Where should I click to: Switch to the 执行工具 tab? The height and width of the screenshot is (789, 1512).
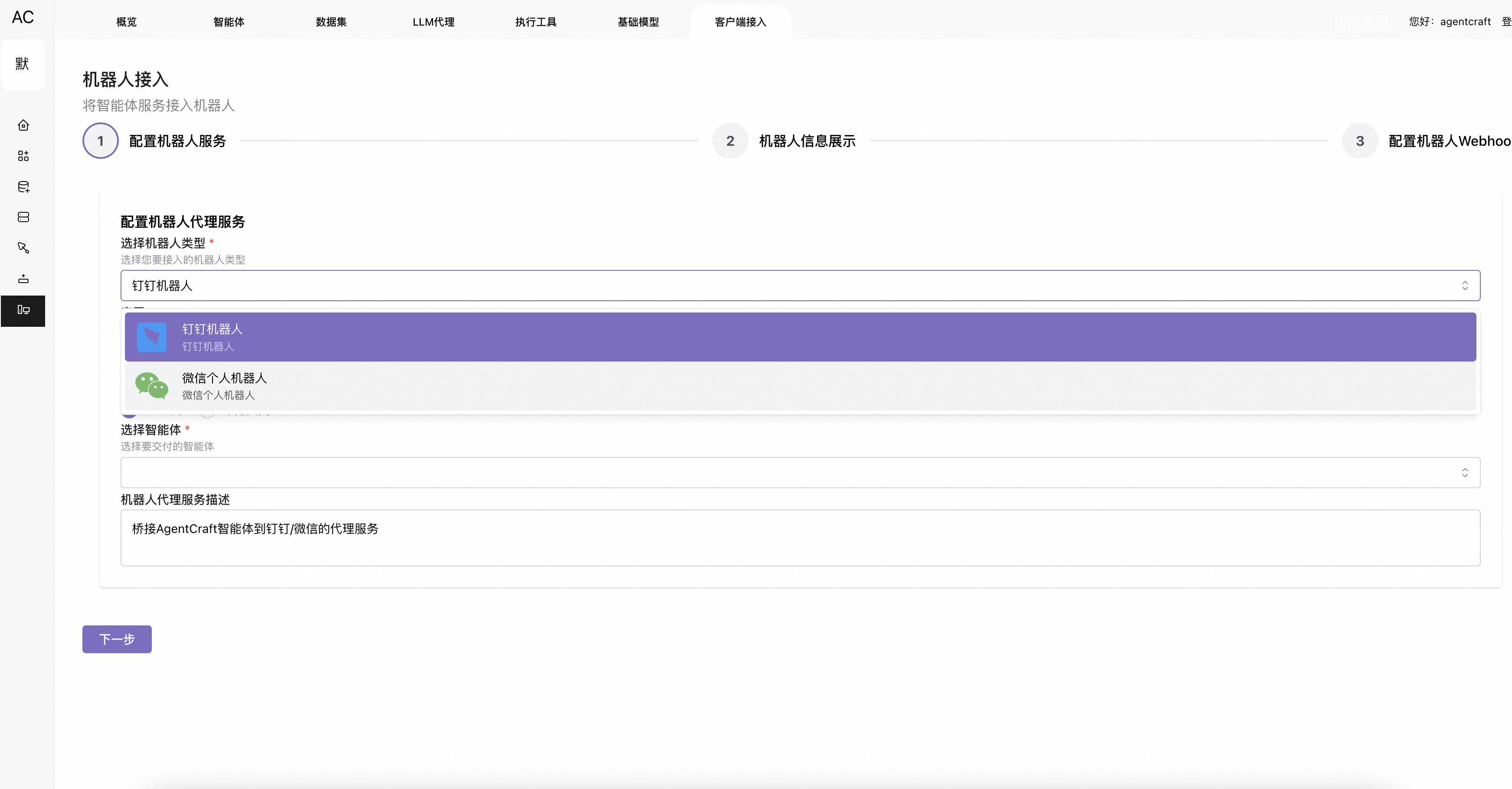click(x=536, y=22)
